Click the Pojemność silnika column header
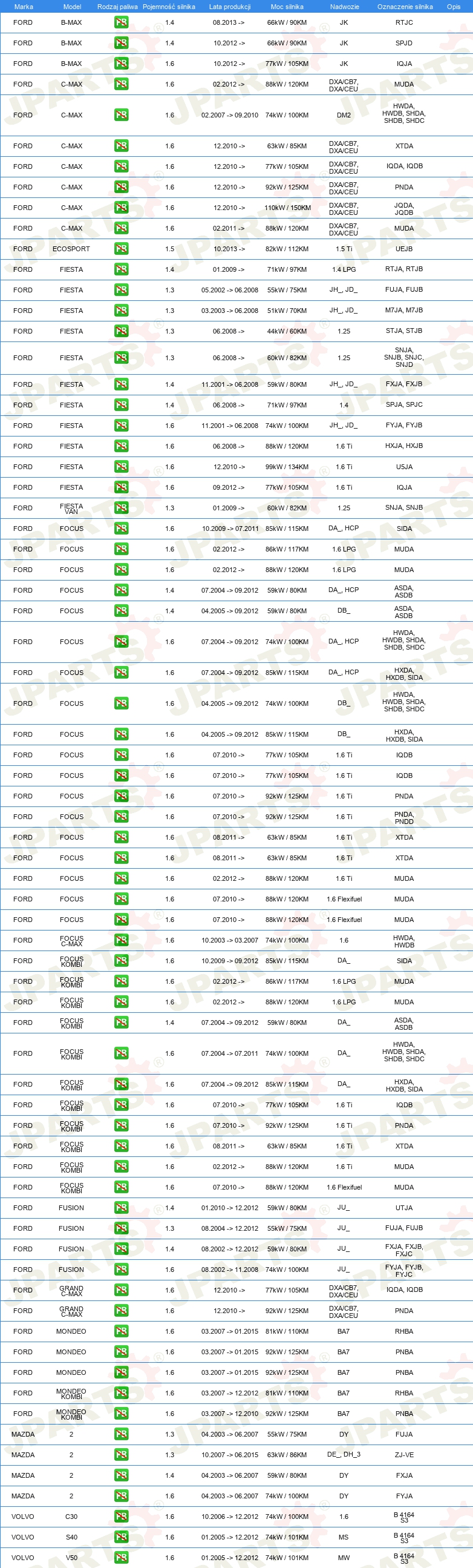473x1568 pixels. (x=169, y=7)
